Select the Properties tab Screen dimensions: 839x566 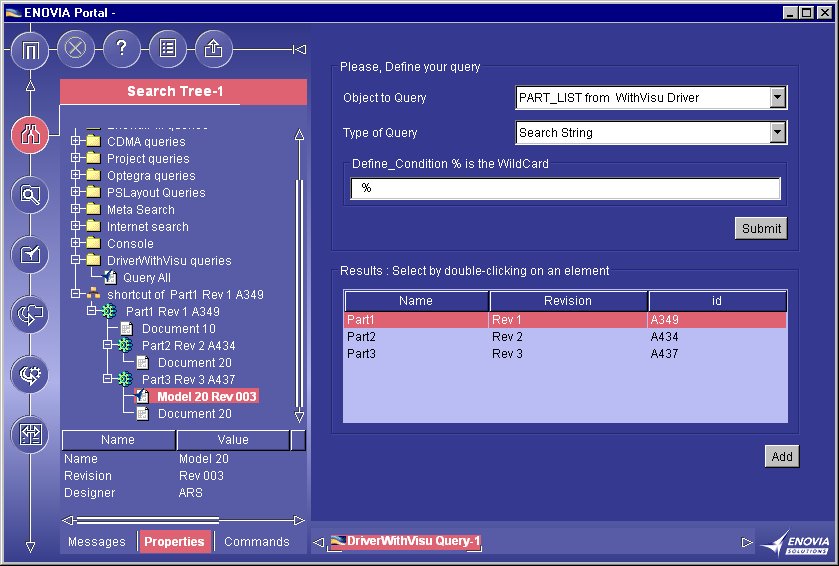[x=174, y=541]
